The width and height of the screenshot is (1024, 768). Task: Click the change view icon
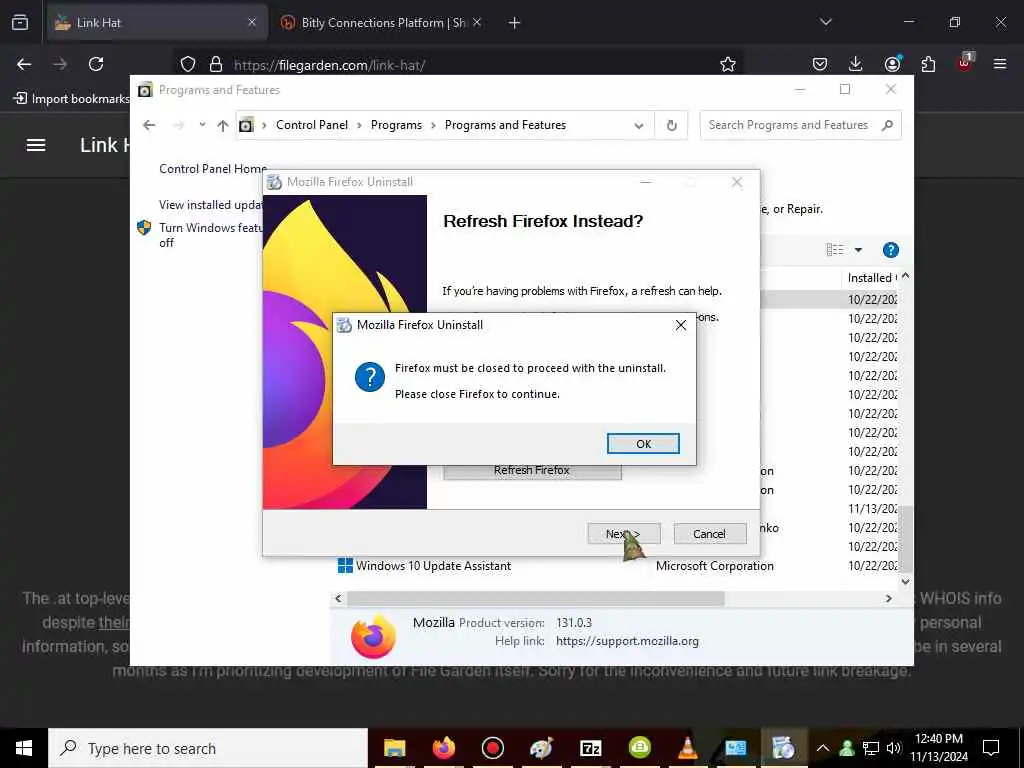coord(835,249)
